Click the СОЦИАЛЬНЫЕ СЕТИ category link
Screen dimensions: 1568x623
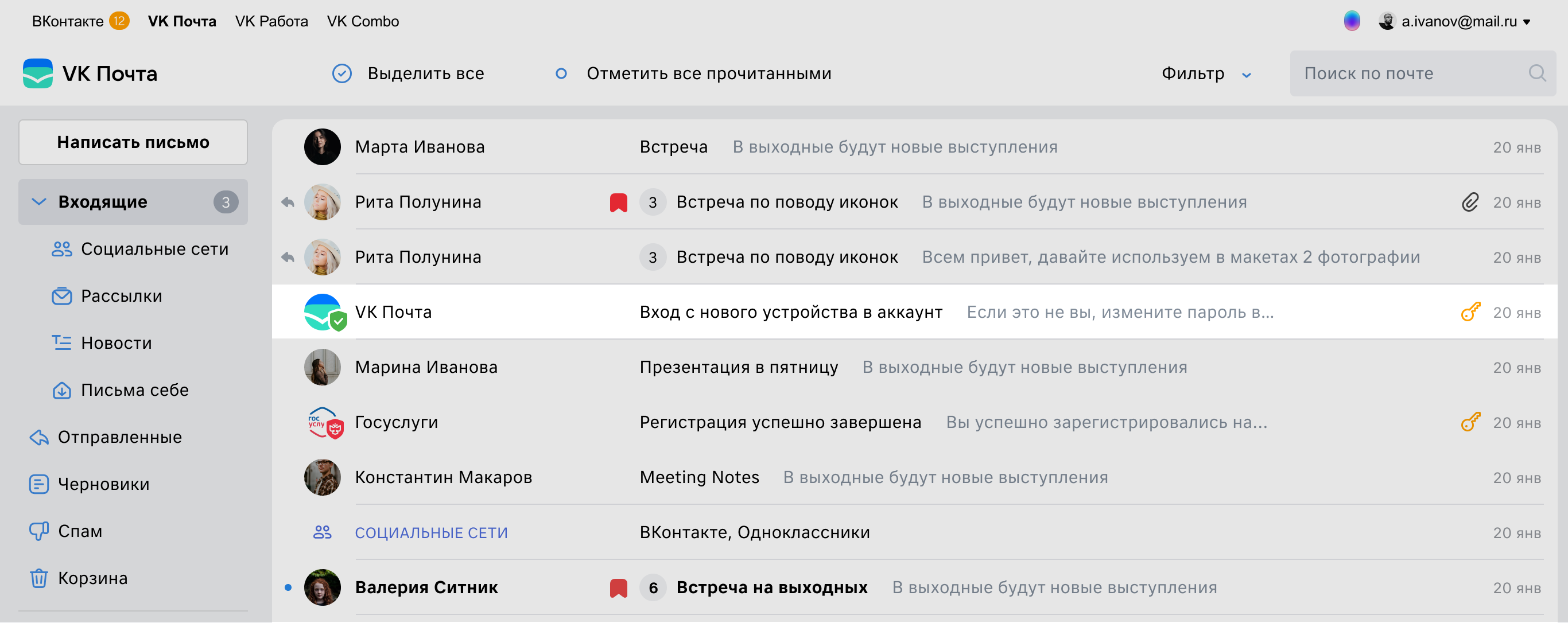coord(431,533)
